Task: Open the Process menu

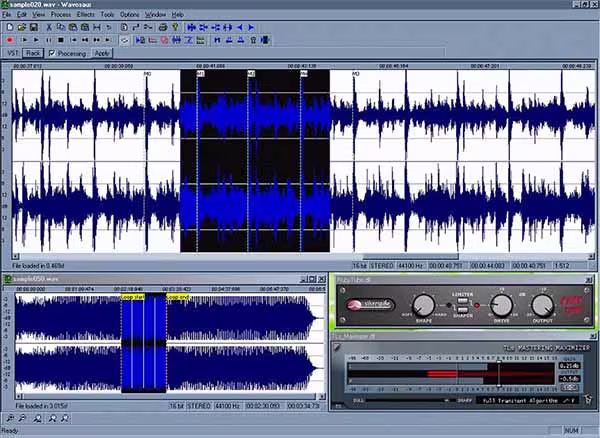Action: (61, 15)
